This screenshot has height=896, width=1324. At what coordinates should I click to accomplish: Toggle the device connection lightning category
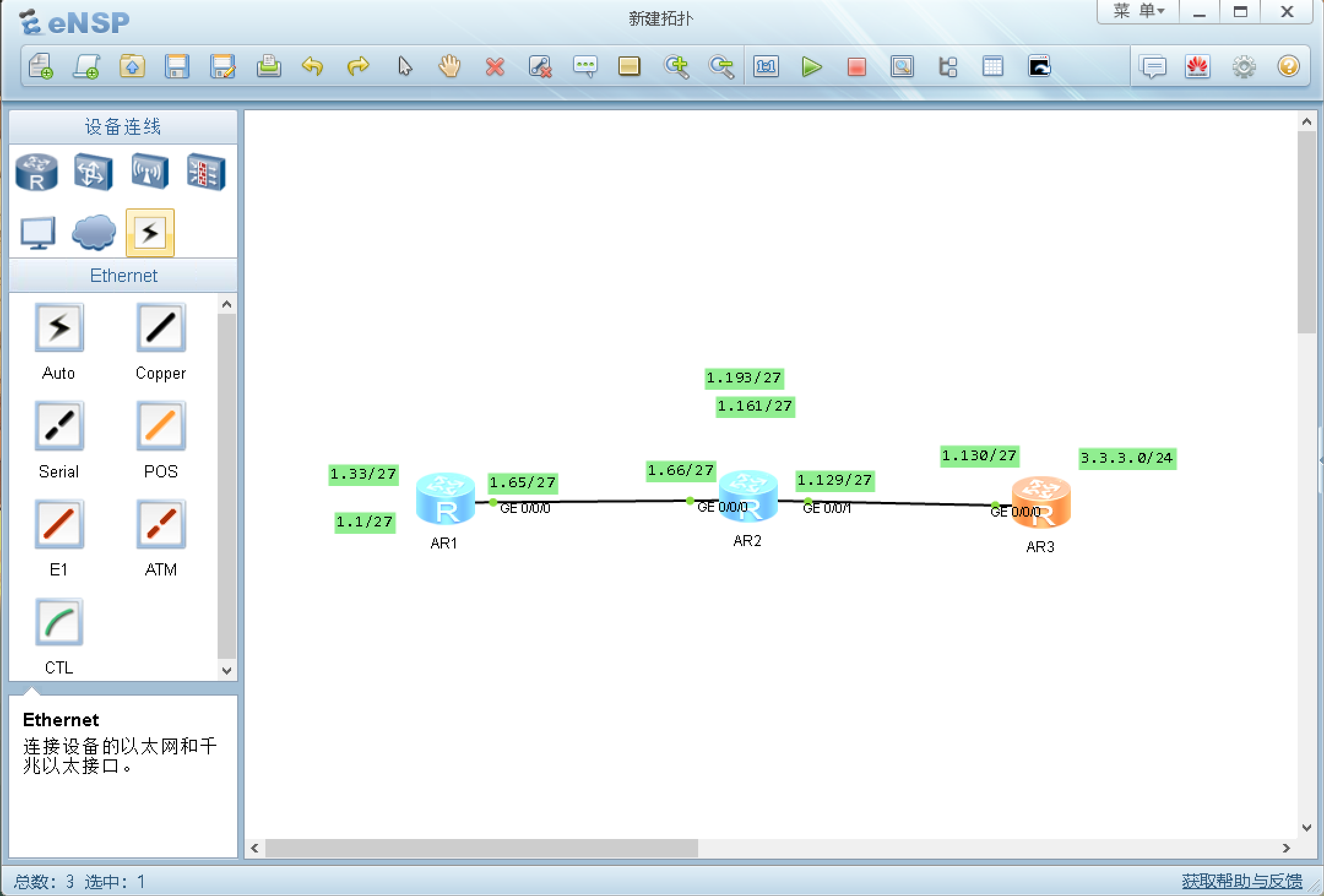point(150,232)
